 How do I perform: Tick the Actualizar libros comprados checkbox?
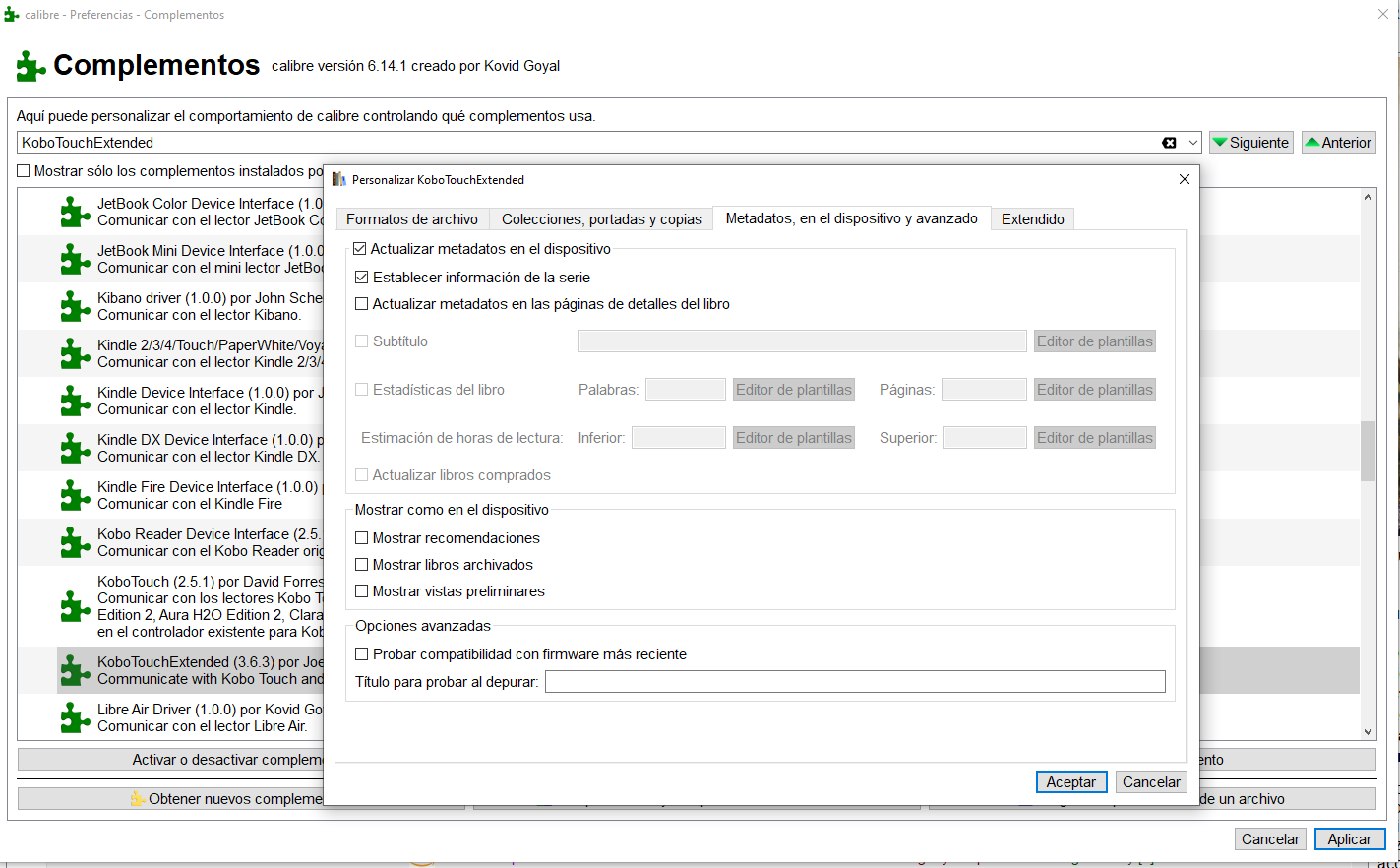tap(361, 475)
